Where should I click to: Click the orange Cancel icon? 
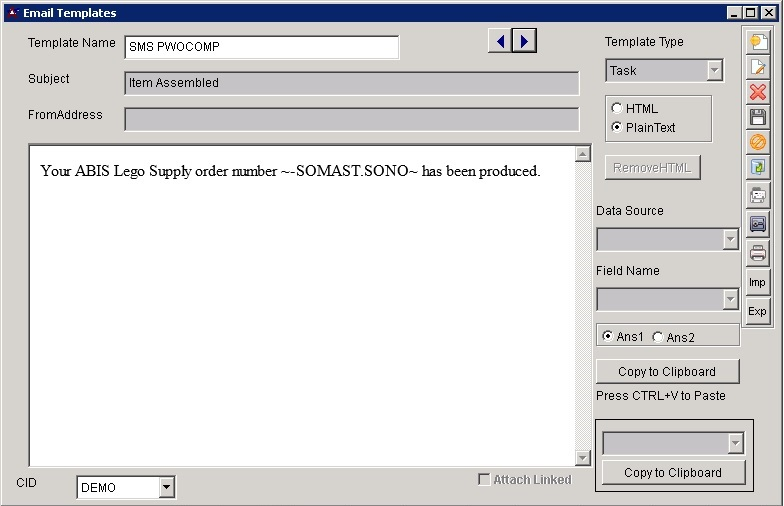(x=758, y=142)
